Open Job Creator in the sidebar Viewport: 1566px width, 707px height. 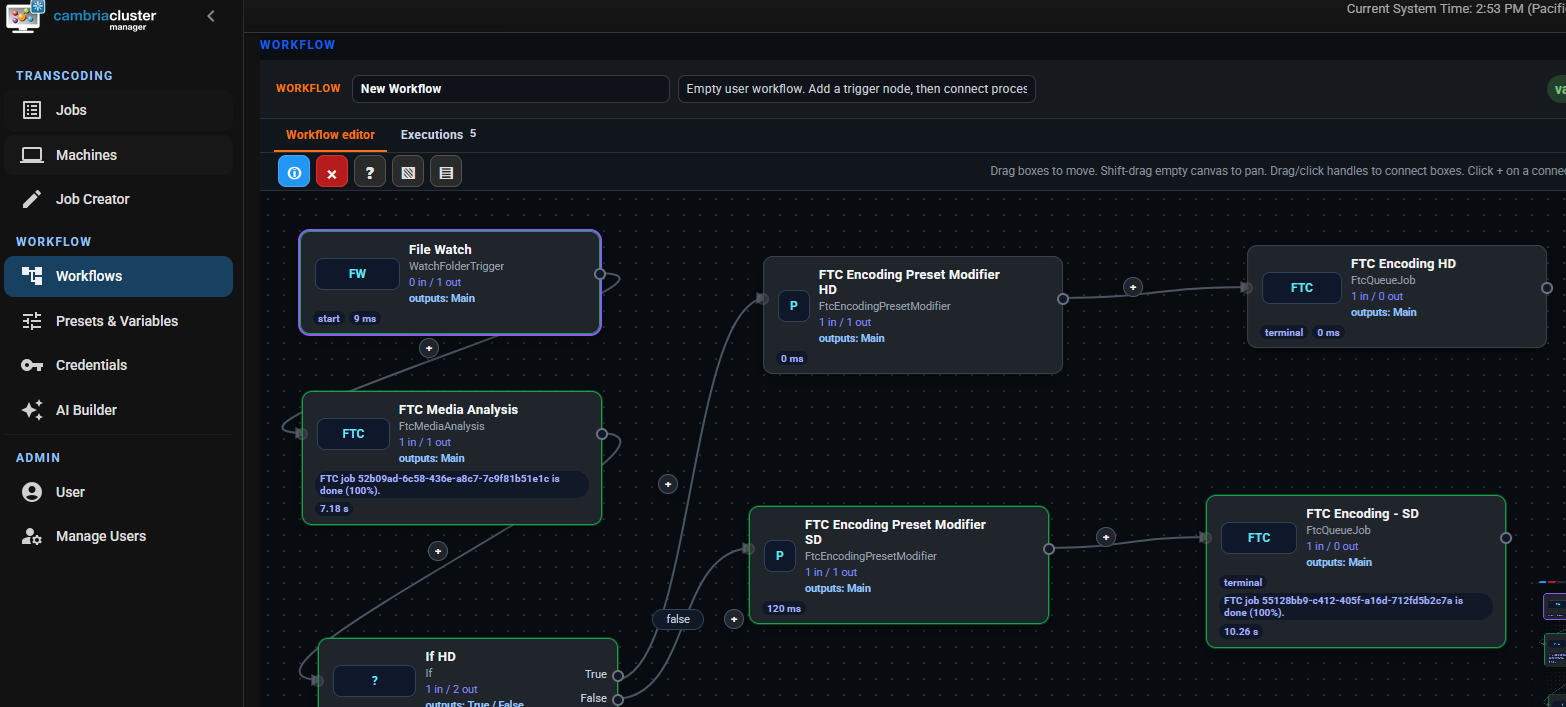click(x=118, y=199)
